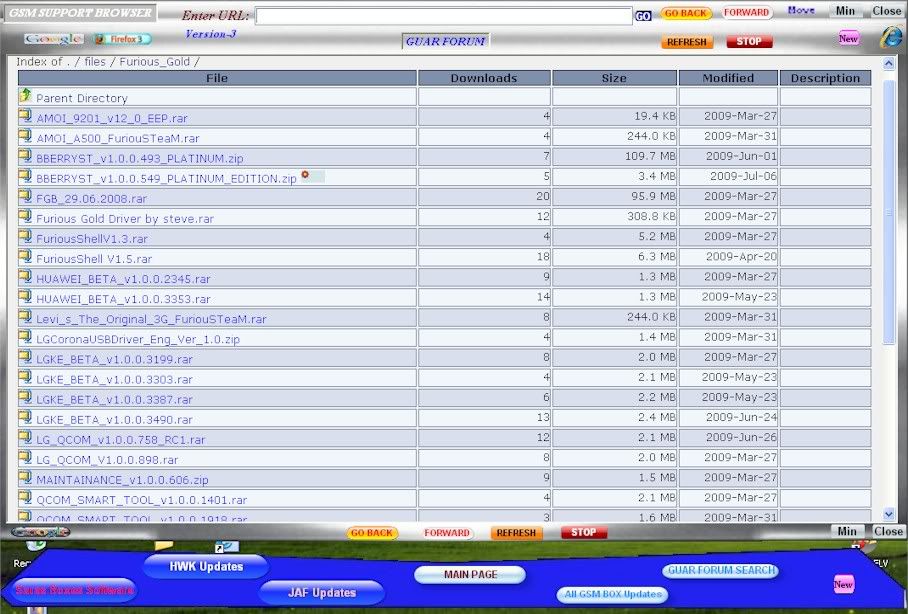This screenshot has height=614, width=908.
Task: Click the file icon for AMOI_9201_v12_0_EEP.rar
Action: pyautogui.click(x=25, y=116)
